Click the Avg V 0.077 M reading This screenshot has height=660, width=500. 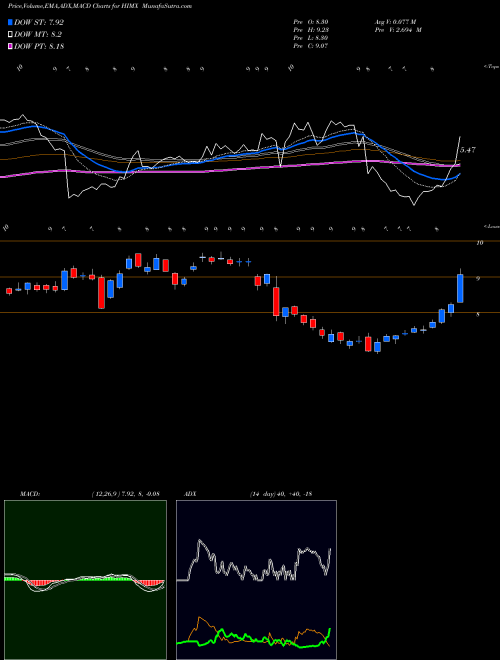click(x=395, y=22)
